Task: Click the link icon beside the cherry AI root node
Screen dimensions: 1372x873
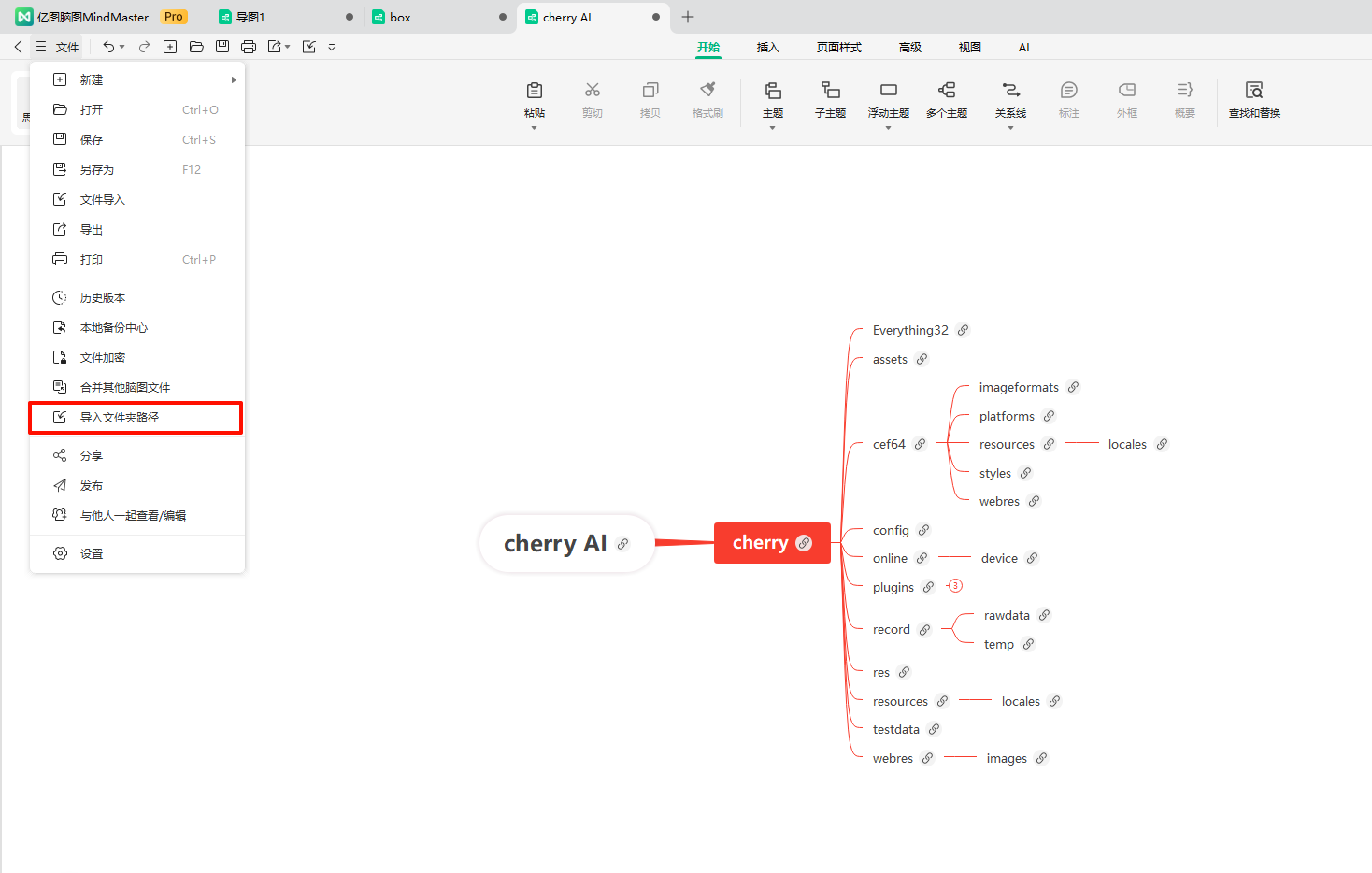Action: [623, 544]
